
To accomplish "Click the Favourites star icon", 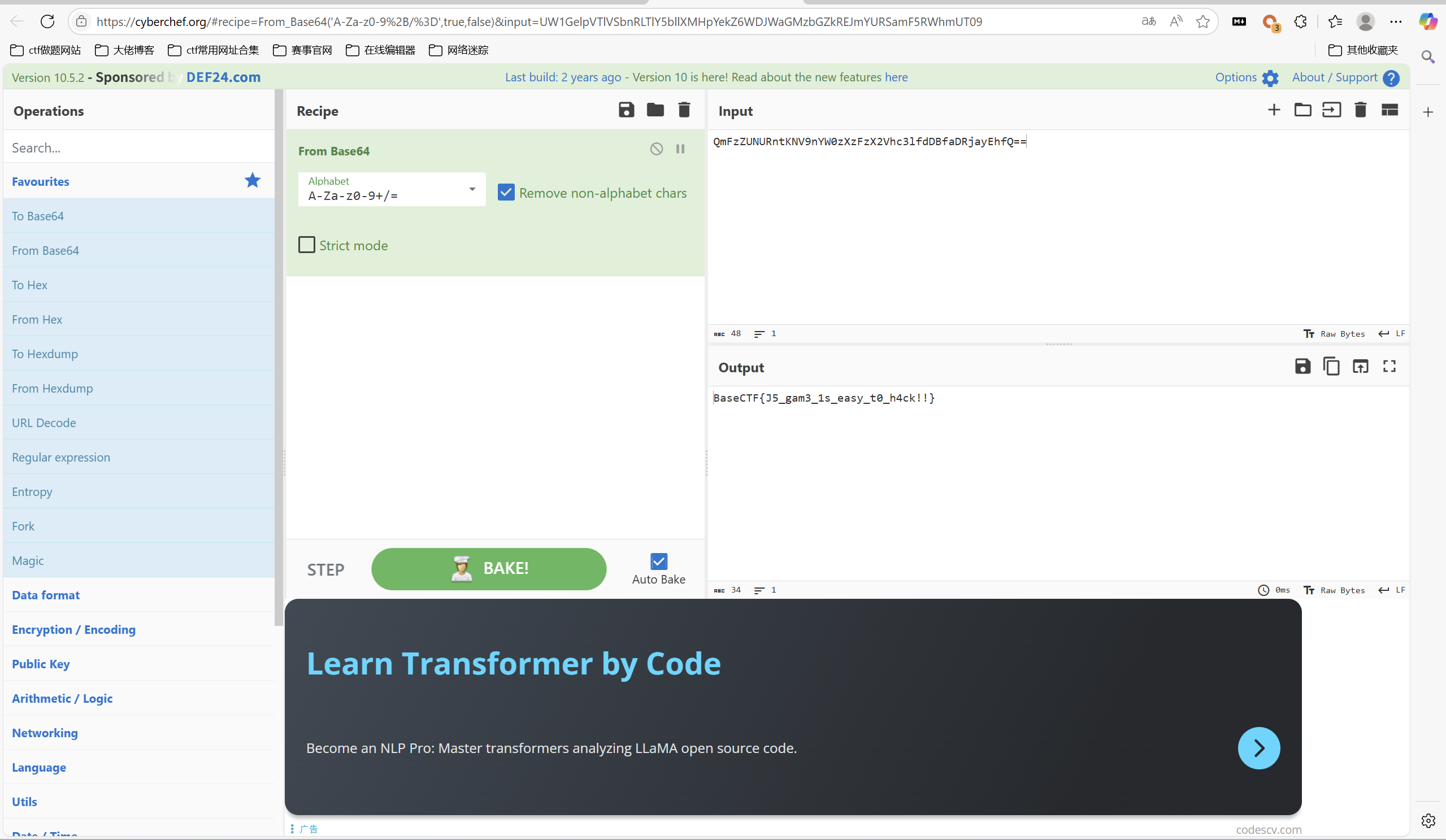I will click(x=253, y=181).
